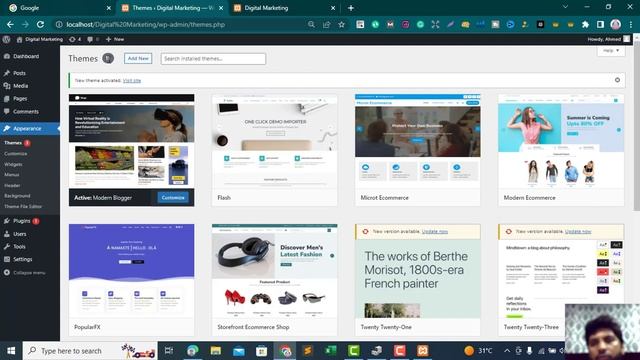Click Windows taskbar search box

tap(90, 351)
